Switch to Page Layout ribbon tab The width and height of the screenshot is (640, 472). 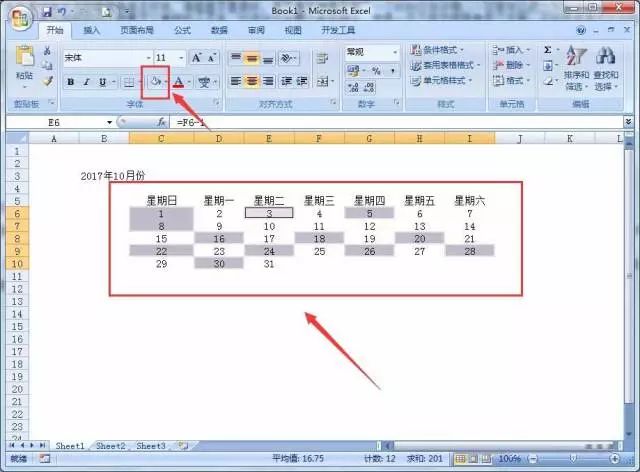(x=137, y=30)
